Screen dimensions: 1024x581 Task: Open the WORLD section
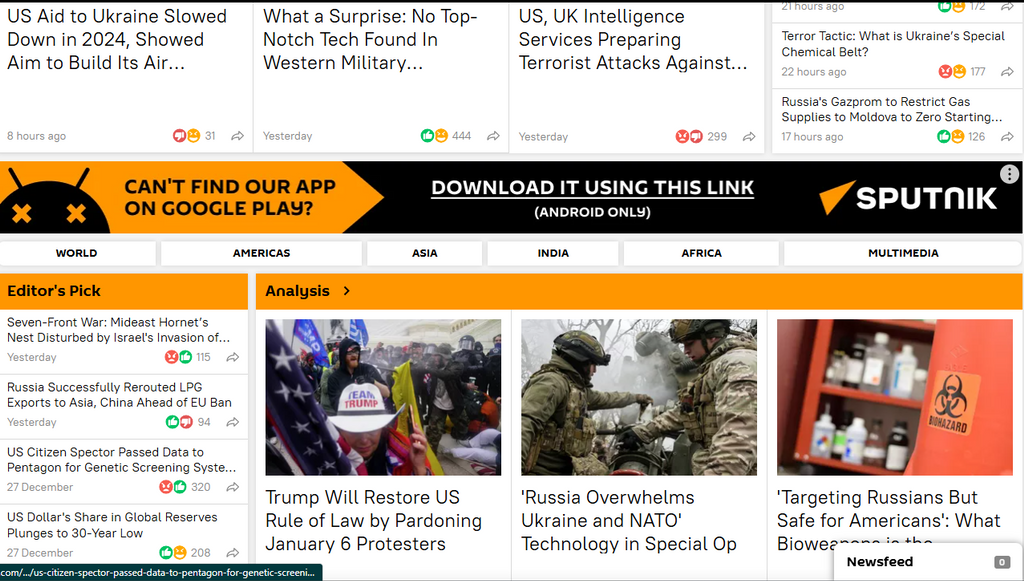76,253
